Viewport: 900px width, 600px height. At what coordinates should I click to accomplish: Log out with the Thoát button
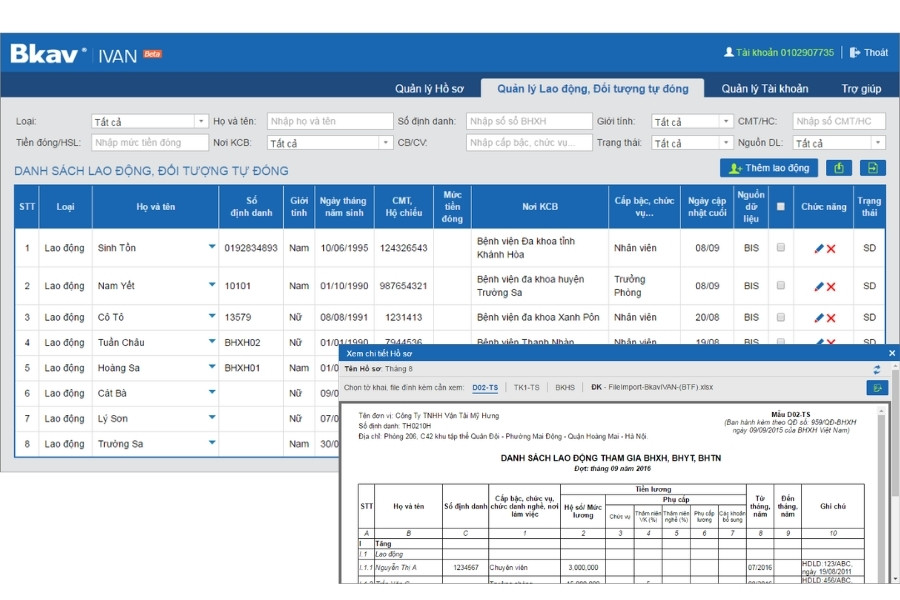point(868,52)
